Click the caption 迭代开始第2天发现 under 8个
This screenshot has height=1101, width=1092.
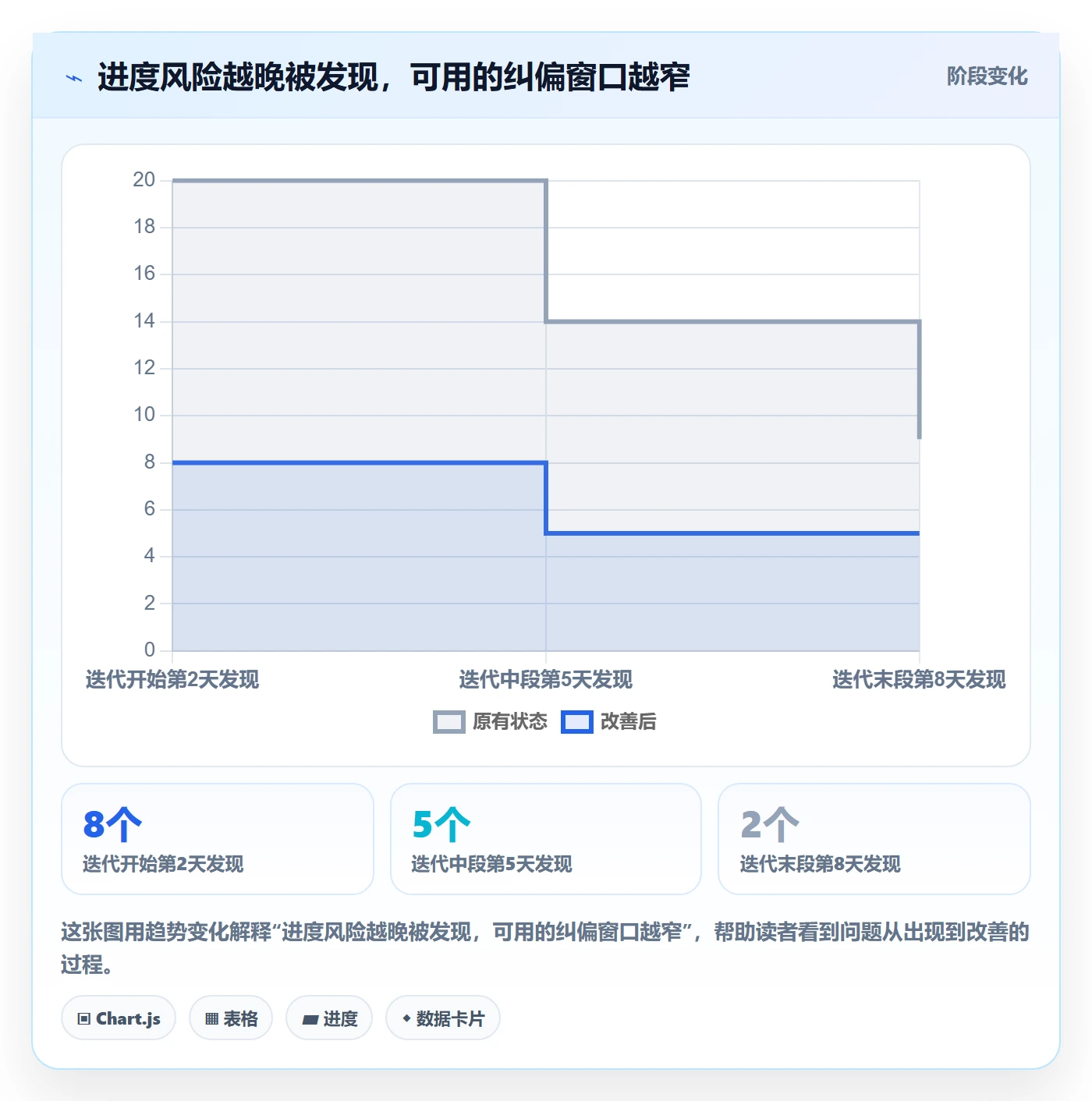[164, 864]
